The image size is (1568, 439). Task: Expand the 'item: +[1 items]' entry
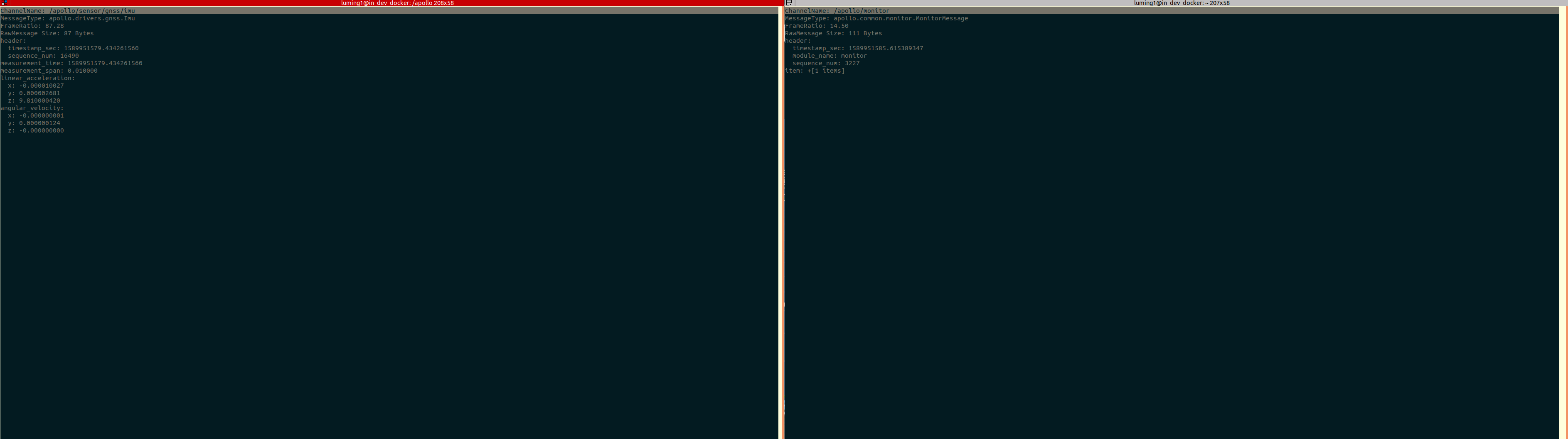pyautogui.click(x=815, y=71)
